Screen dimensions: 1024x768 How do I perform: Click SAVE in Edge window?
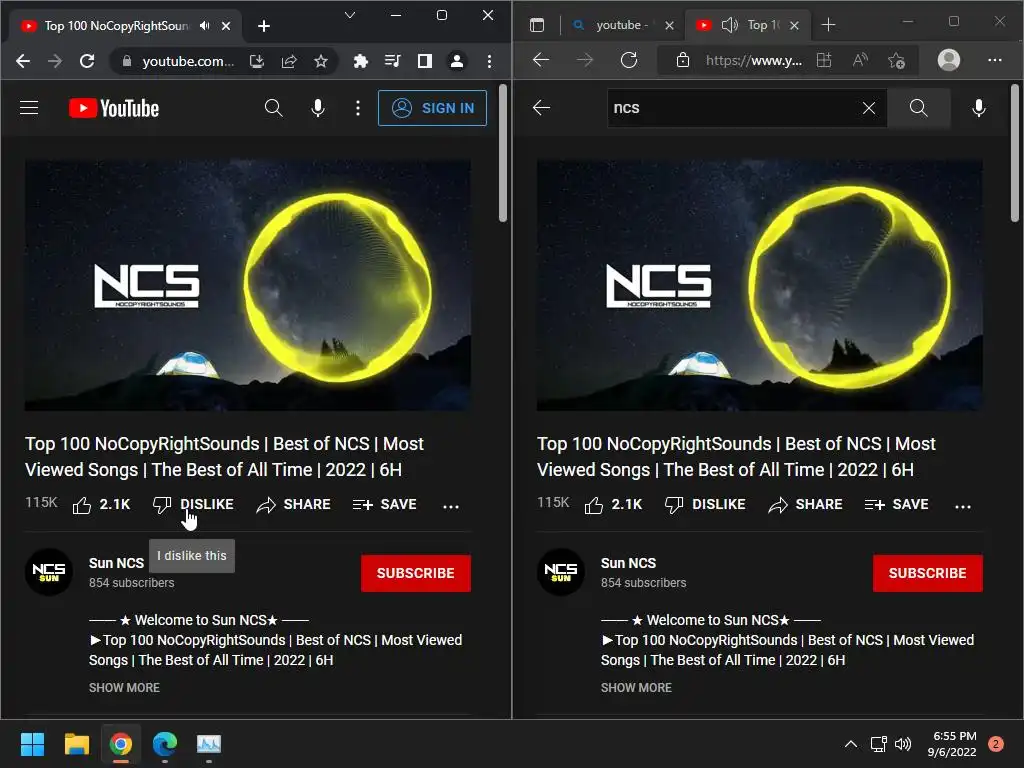click(897, 504)
